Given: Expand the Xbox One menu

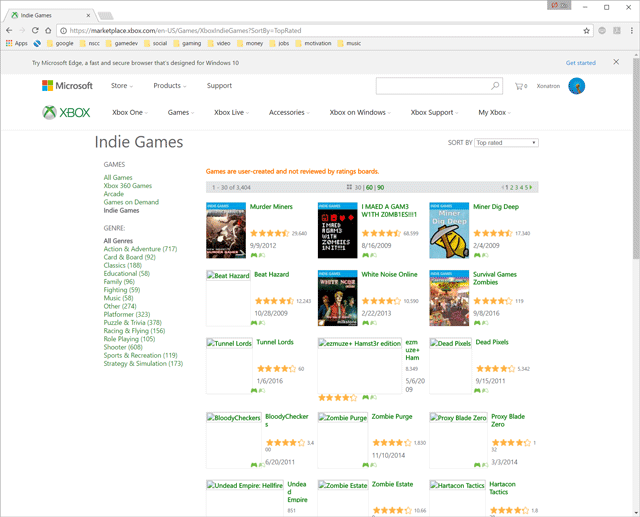Looking at the screenshot, I should [x=130, y=113].
